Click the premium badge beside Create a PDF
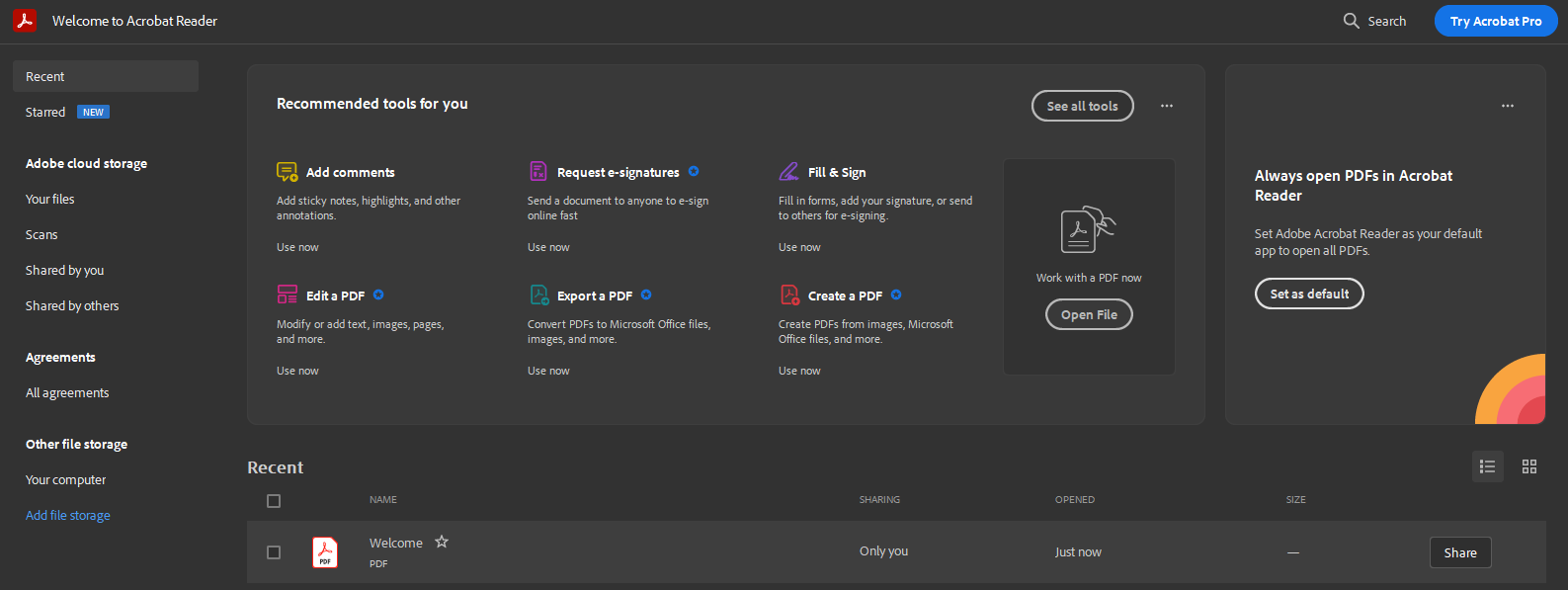The height and width of the screenshot is (590, 1568). [896, 295]
